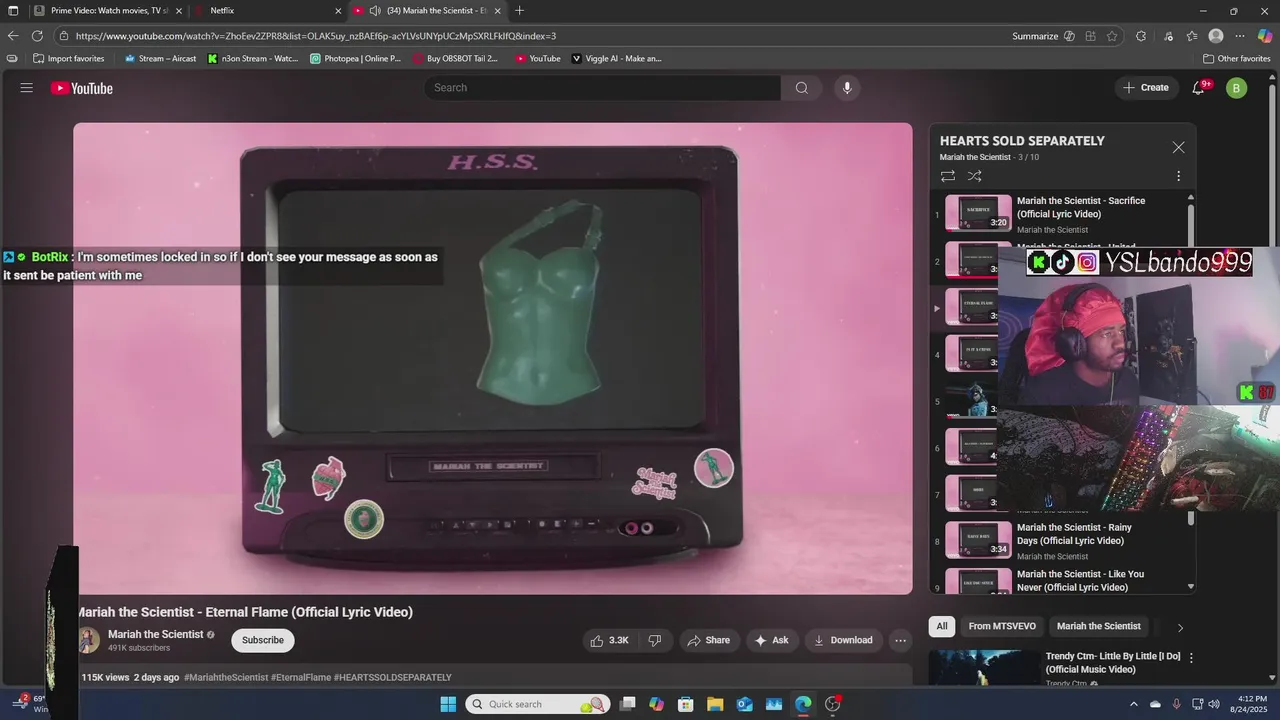Play Like You Never lyric video from playlist
Viewport: 1280px width, 720px height.
coord(1060,581)
